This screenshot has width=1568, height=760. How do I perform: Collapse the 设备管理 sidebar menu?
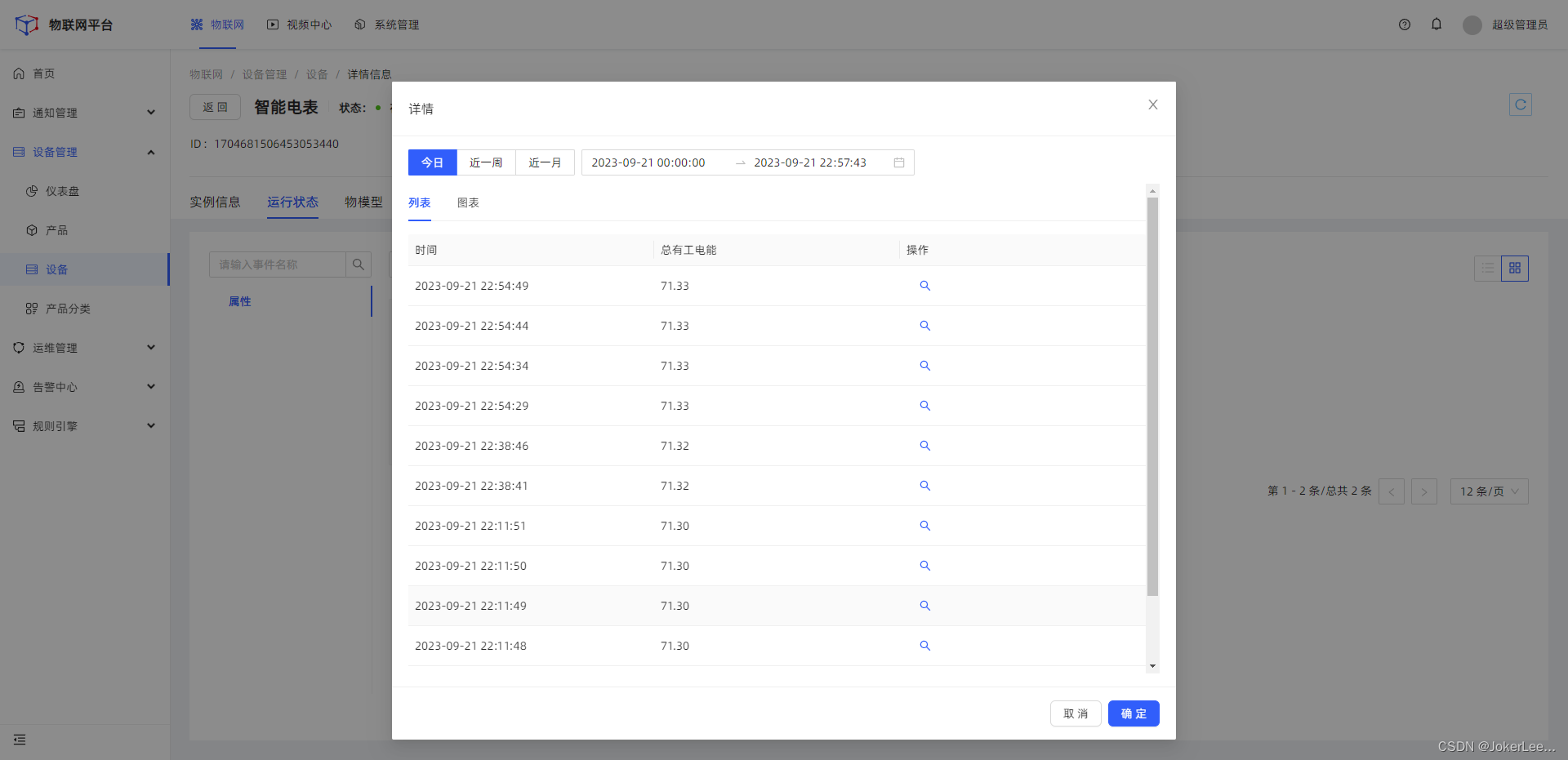point(85,152)
